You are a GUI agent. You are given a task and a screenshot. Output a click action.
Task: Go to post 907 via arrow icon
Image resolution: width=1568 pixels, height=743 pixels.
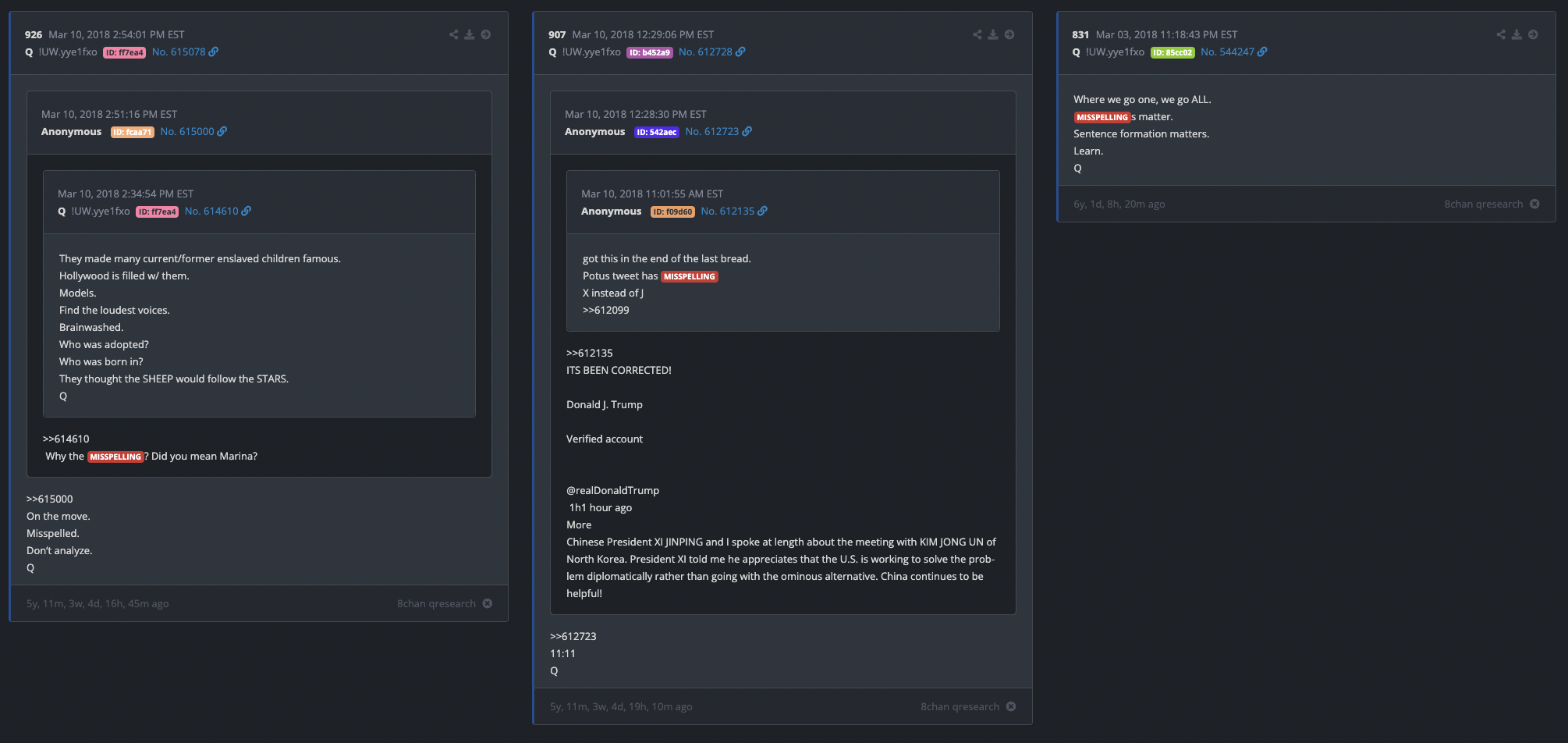click(1009, 34)
